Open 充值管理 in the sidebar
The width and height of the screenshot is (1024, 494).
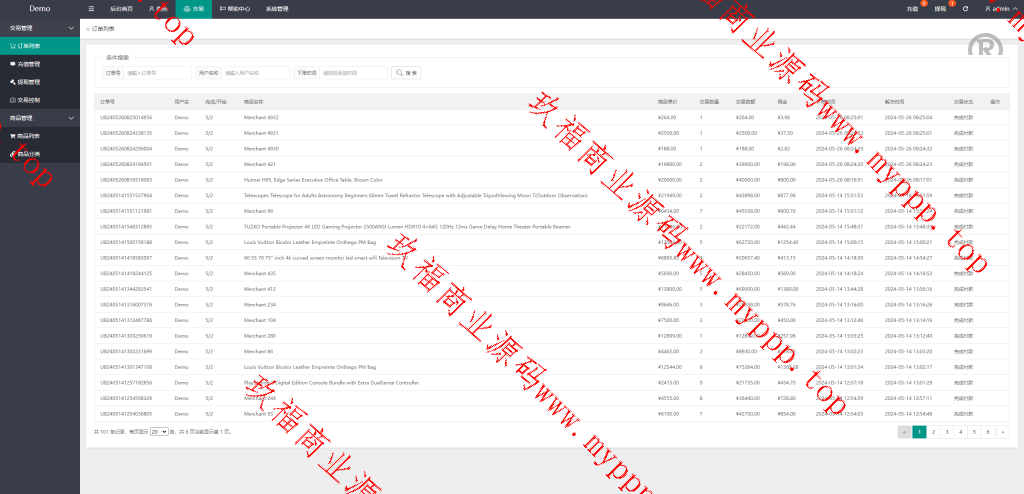click(29, 64)
